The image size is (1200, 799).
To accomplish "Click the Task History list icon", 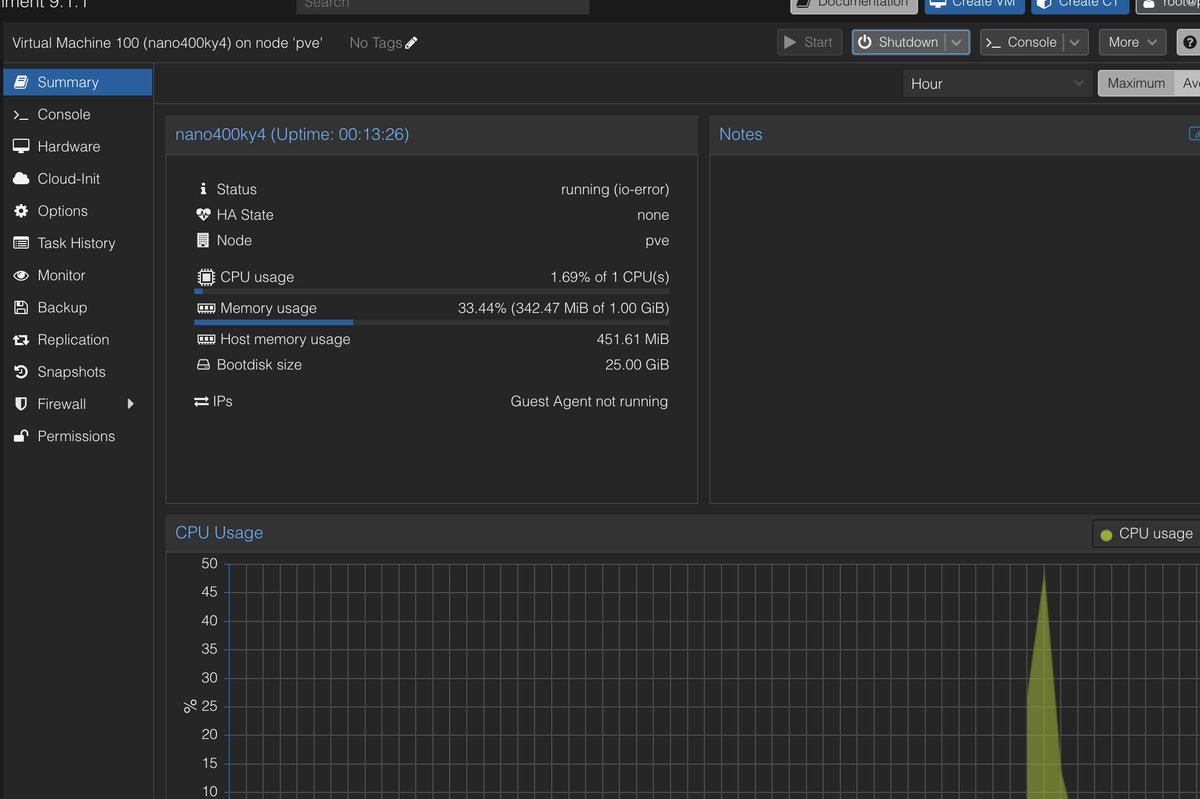I will (20, 243).
